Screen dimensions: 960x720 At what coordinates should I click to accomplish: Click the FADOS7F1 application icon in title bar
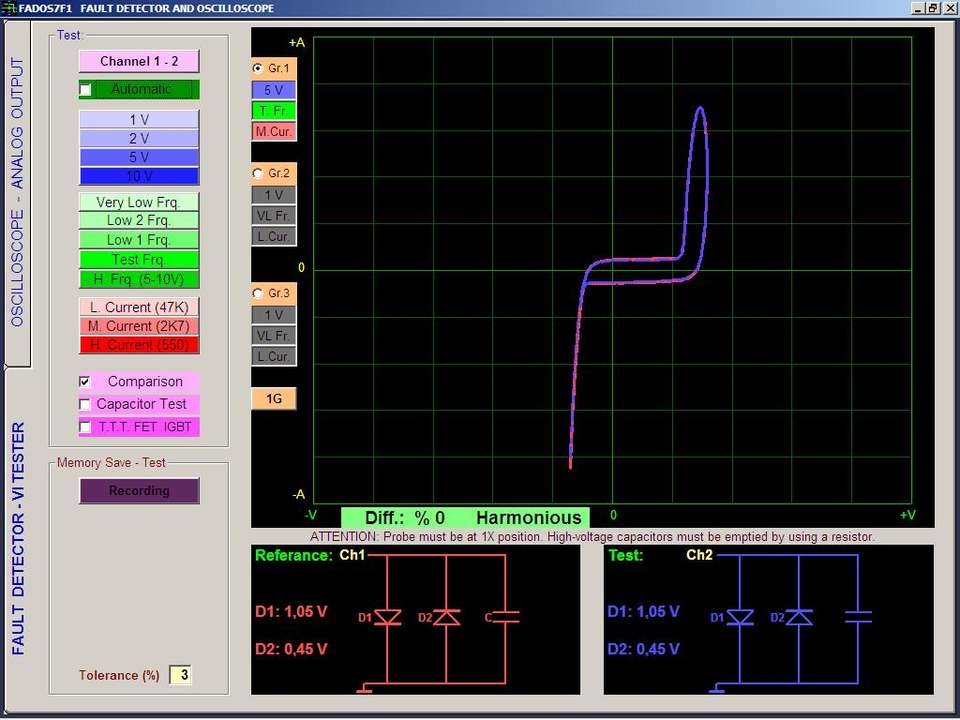9,7
